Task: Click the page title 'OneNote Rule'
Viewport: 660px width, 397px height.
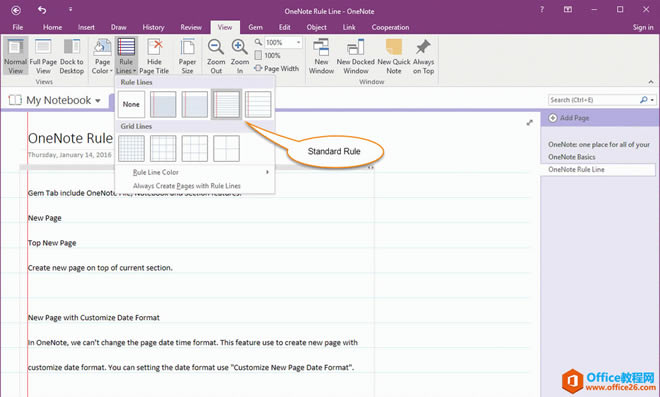Action: (x=70, y=138)
